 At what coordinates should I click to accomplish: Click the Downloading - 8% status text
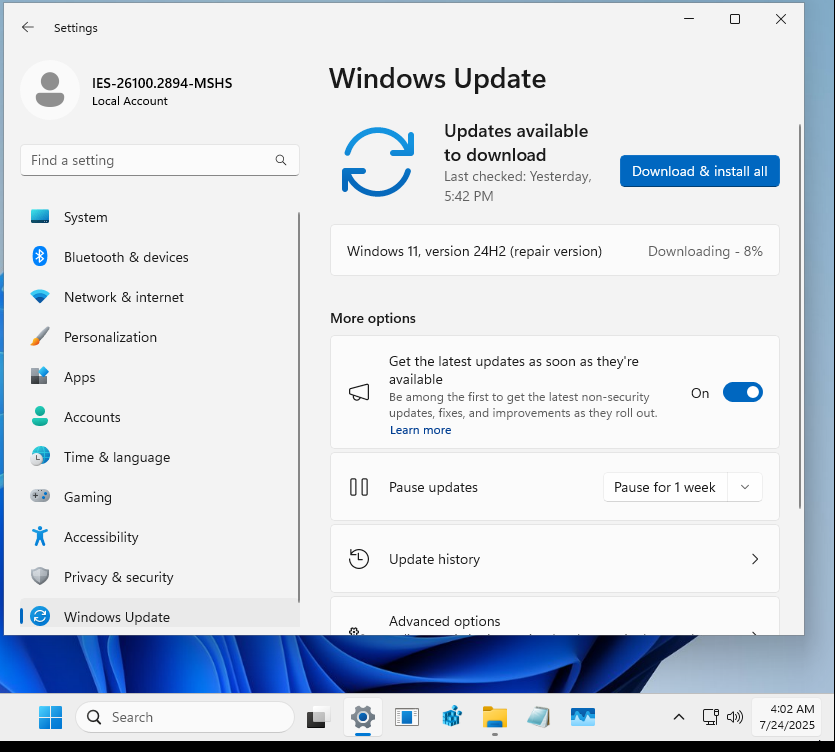705,251
